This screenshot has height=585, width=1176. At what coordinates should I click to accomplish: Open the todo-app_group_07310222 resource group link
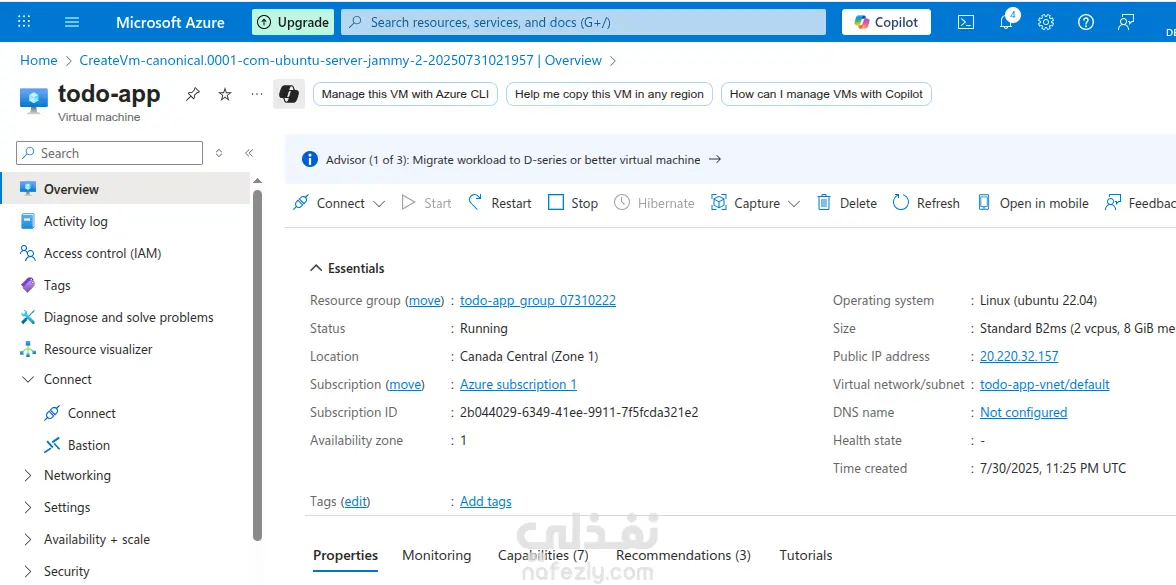[x=538, y=301]
